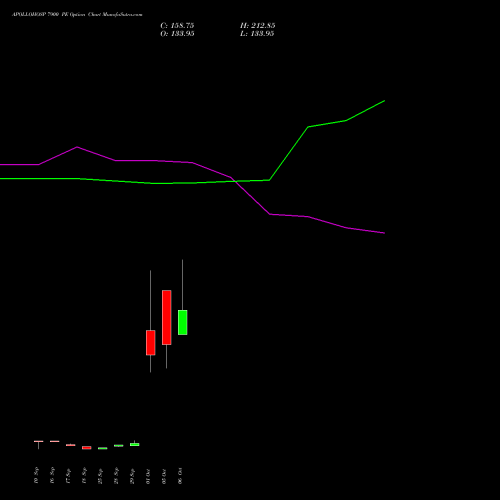The width and height of the screenshot is (500, 500).
Task: Click the 05 Oct date label
Action: [164, 476]
